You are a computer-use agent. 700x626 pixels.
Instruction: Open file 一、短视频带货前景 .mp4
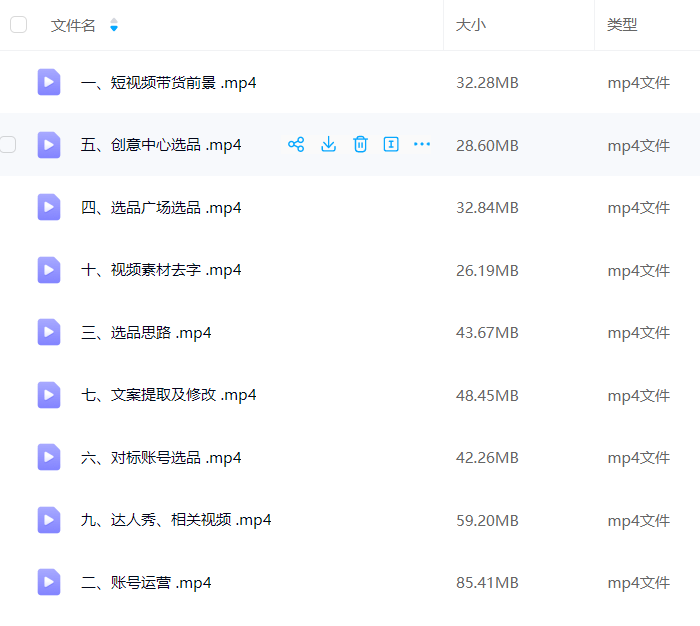[x=169, y=83]
